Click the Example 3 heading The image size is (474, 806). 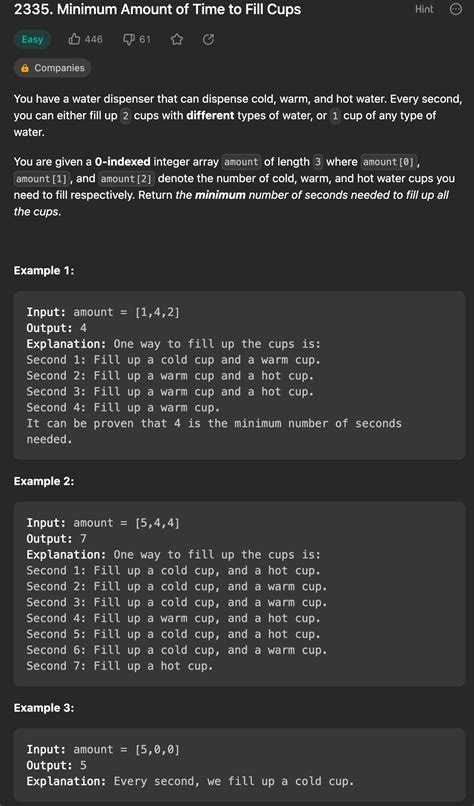point(44,708)
